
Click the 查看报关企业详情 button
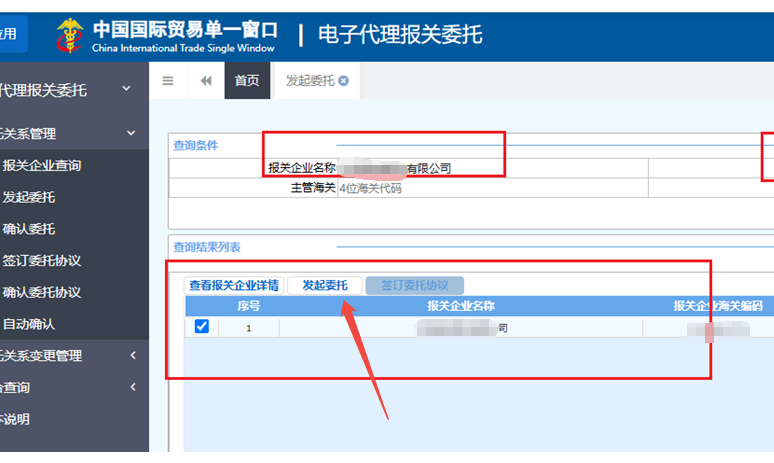click(235, 285)
